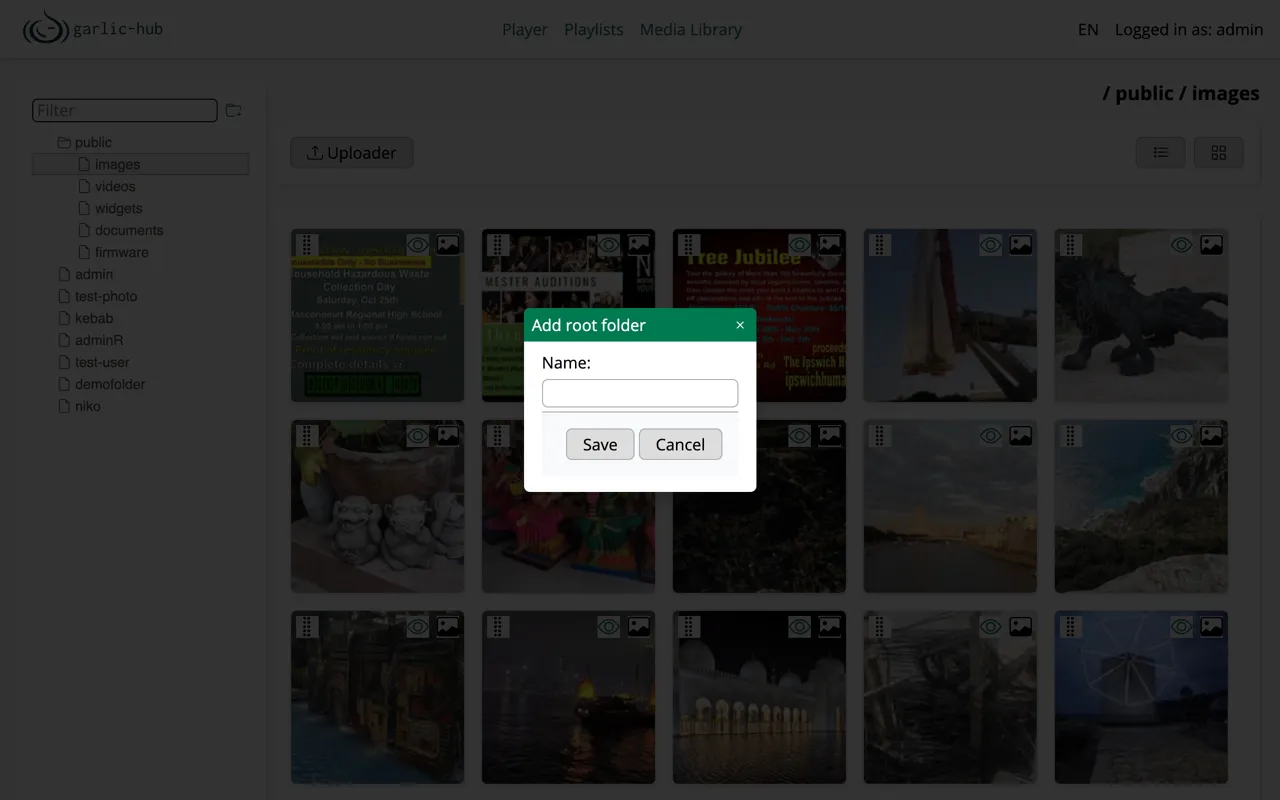Screen dimensions: 1280x800
Task: Select the widgets folder
Action: click(118, 208)
